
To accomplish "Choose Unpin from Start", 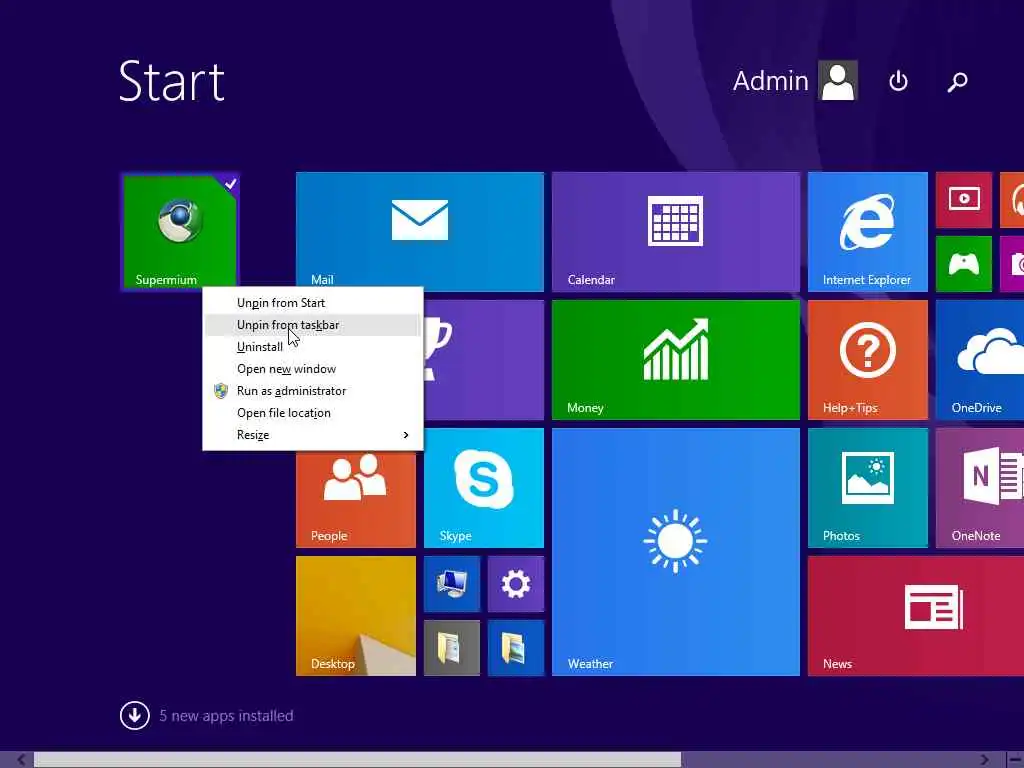I will 312,303.
